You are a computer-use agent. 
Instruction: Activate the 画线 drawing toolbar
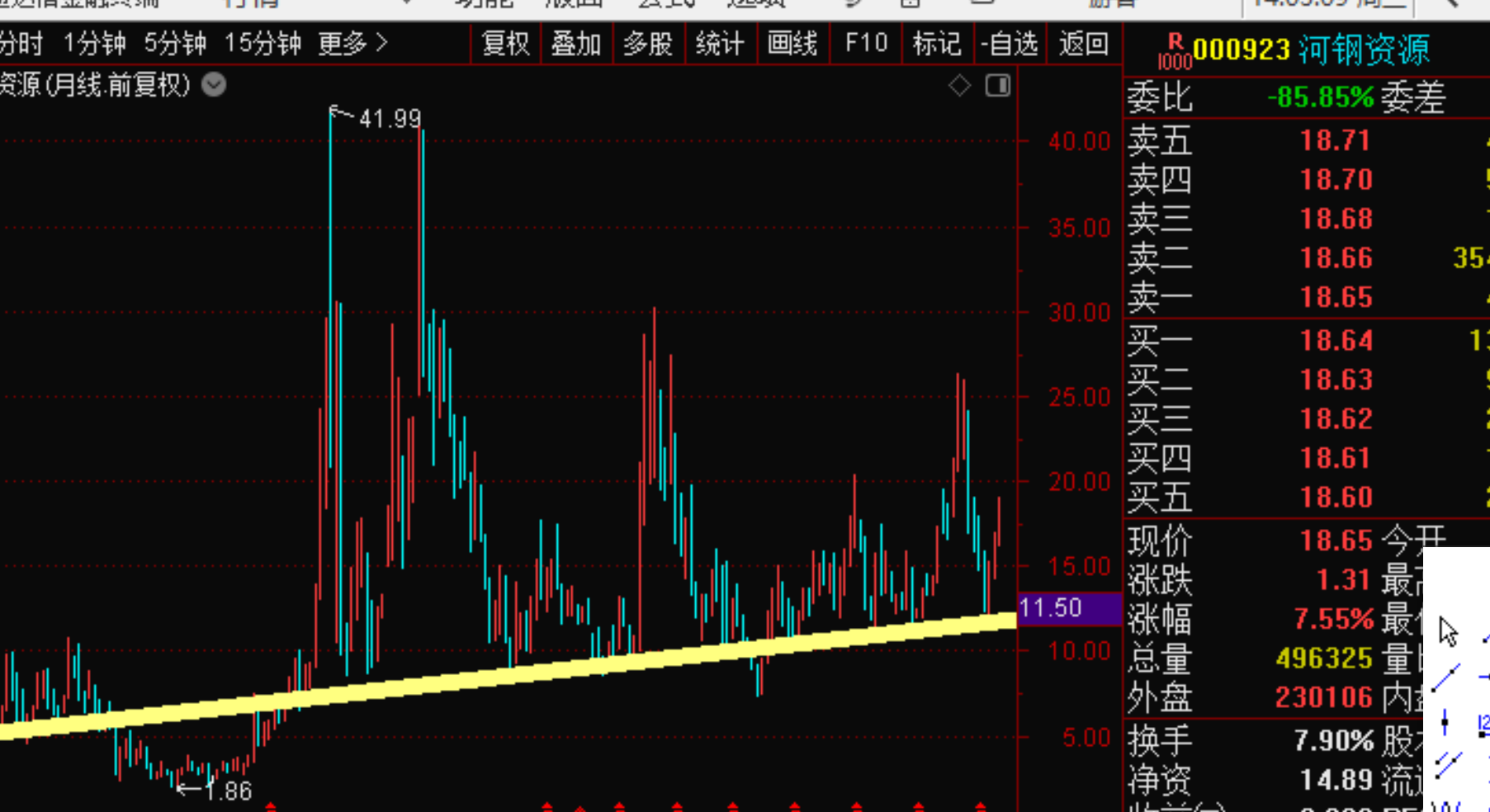click(792, 43)
